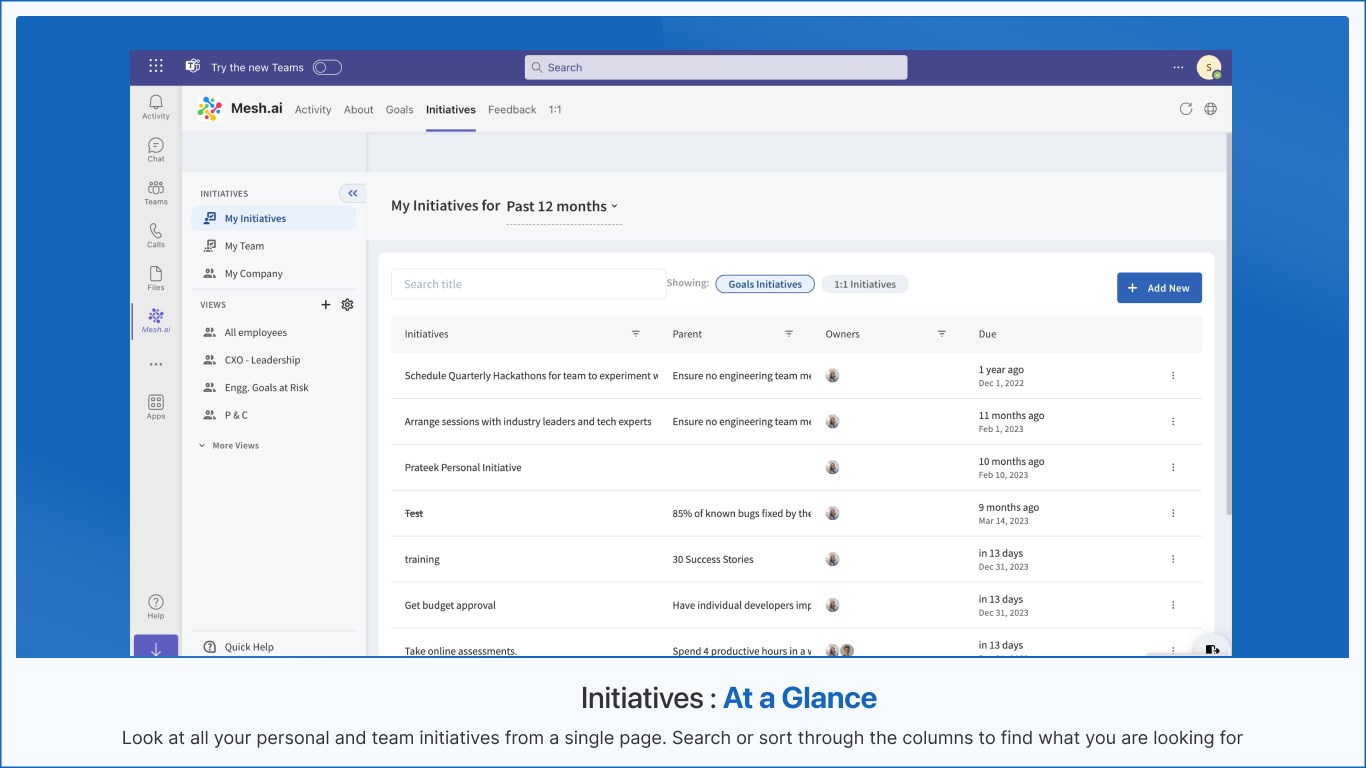Click the Due column header
This screenshot has width=1366, height=768.
[x=987, y=334]
